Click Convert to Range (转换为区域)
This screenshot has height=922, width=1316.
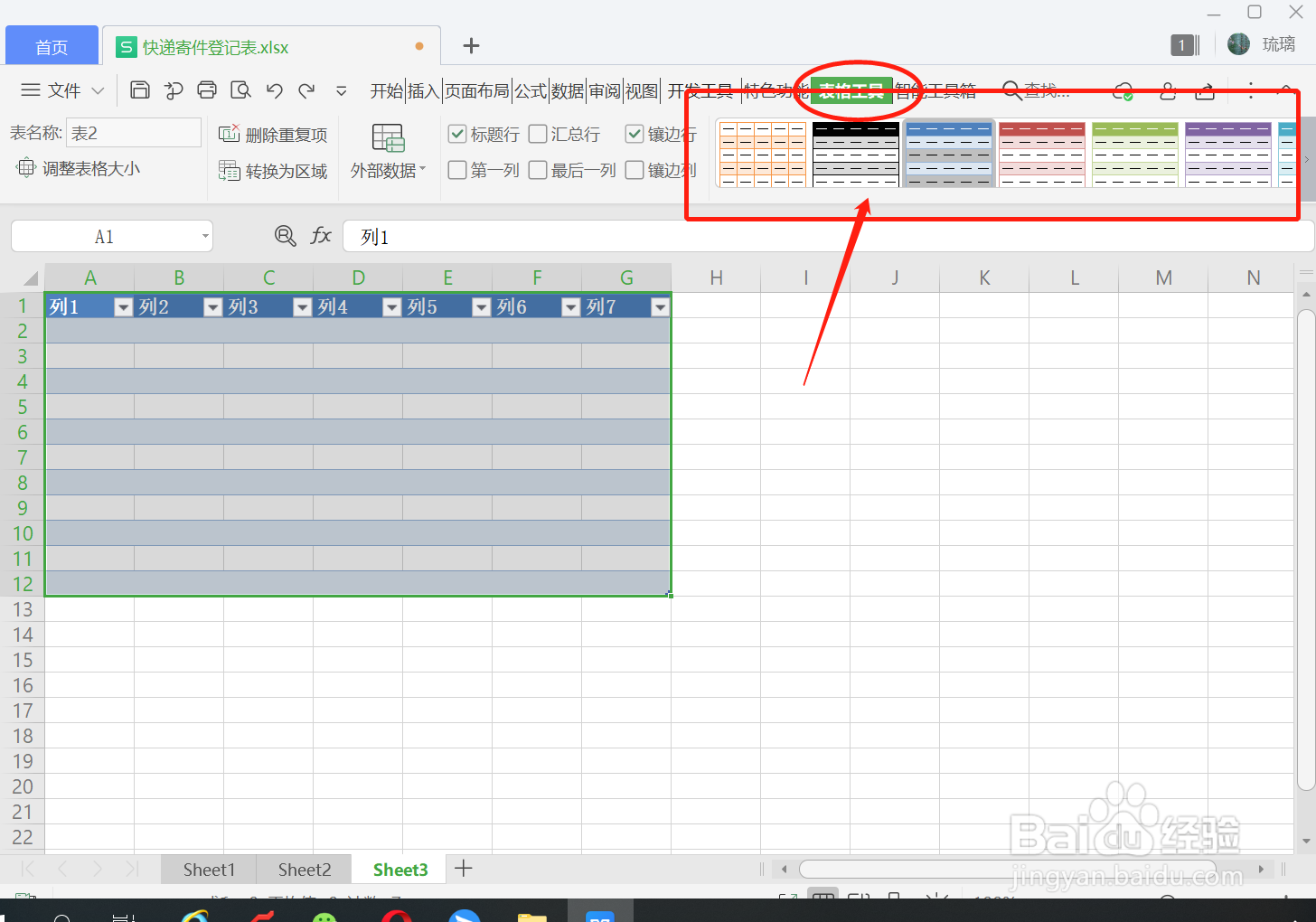[x=275, y=171]
